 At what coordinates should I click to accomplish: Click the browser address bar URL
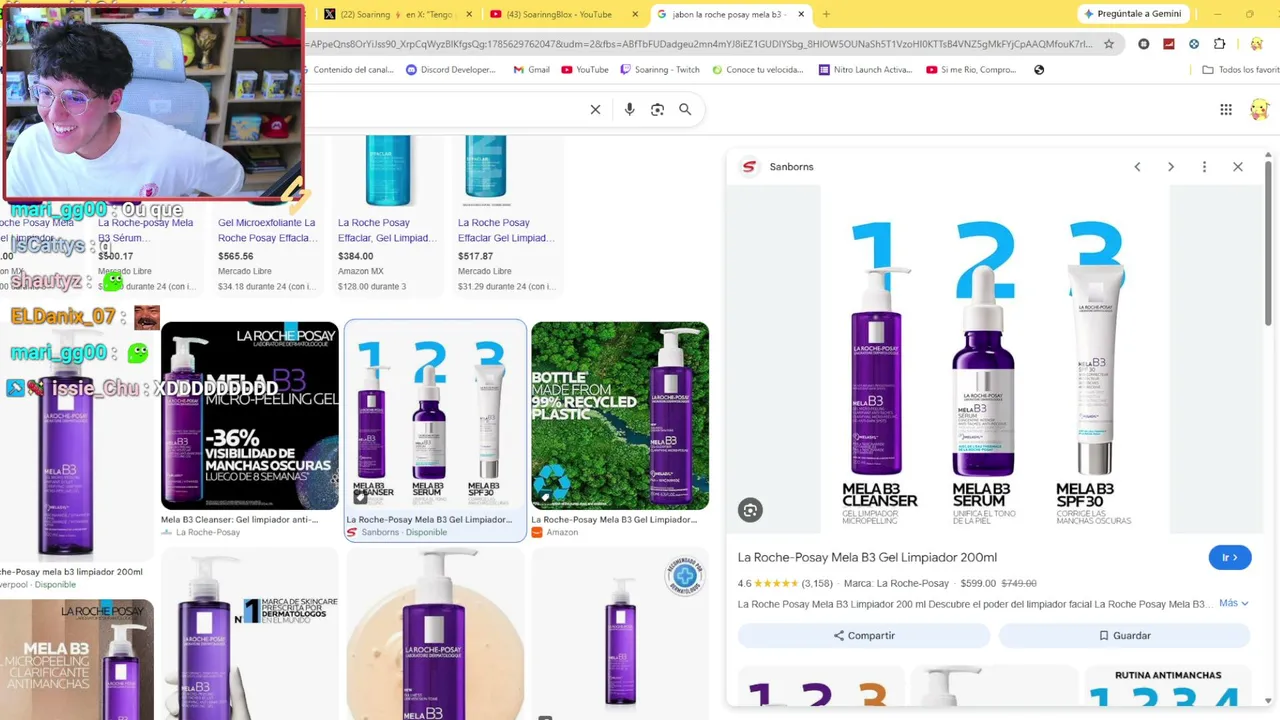click(700, 44)
